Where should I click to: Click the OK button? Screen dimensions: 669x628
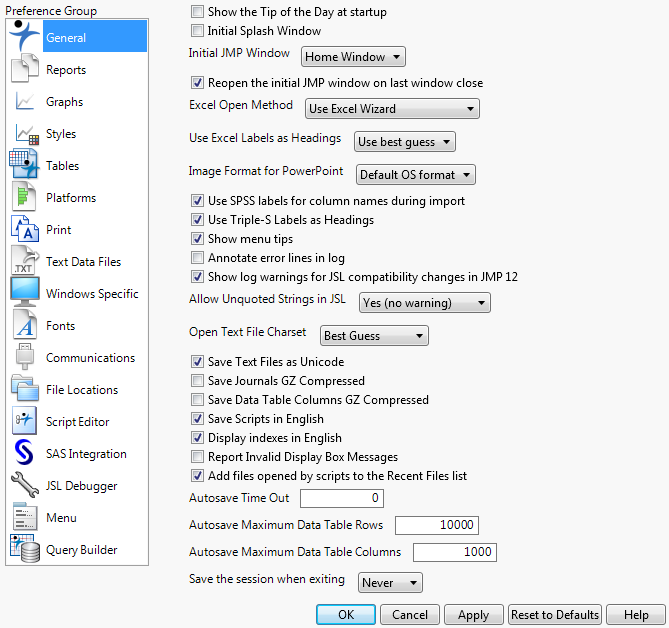click(x=346, y=614)
